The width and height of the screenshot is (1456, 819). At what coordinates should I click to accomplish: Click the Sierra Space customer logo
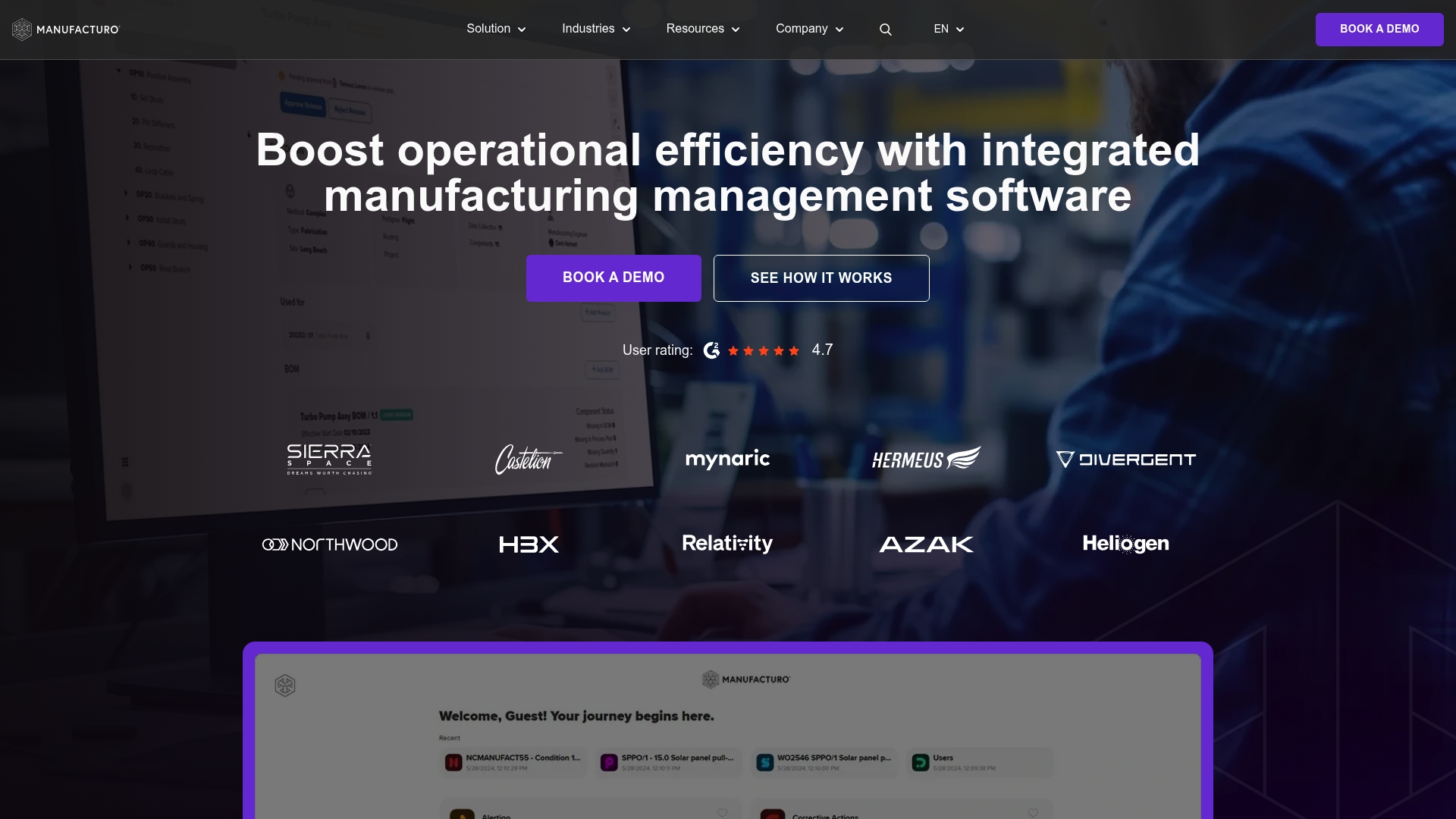click(329, 460)
